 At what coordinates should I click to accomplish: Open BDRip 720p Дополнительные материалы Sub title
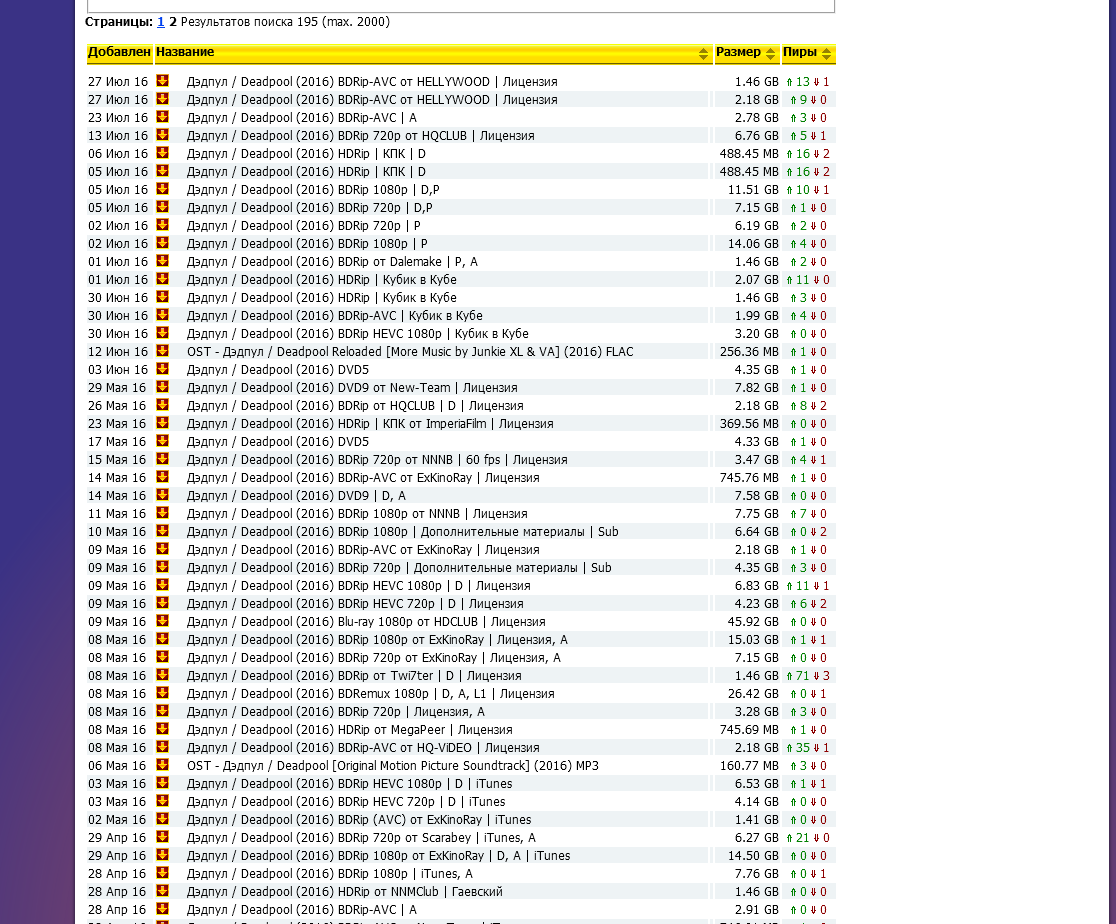tap(399, 567)
